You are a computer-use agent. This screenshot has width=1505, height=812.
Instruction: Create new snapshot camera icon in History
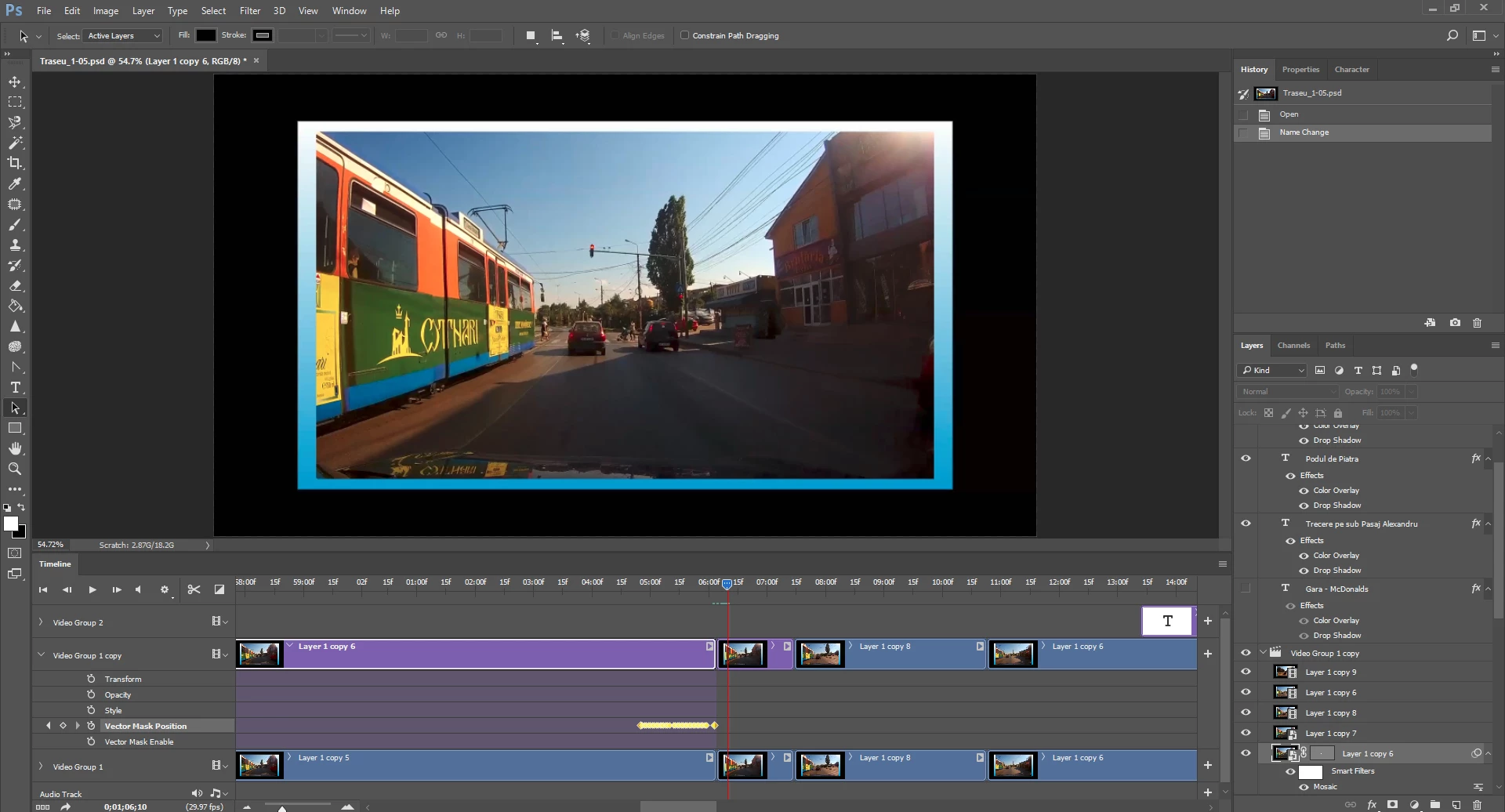pyautogui.click(x=1455, y=323)
